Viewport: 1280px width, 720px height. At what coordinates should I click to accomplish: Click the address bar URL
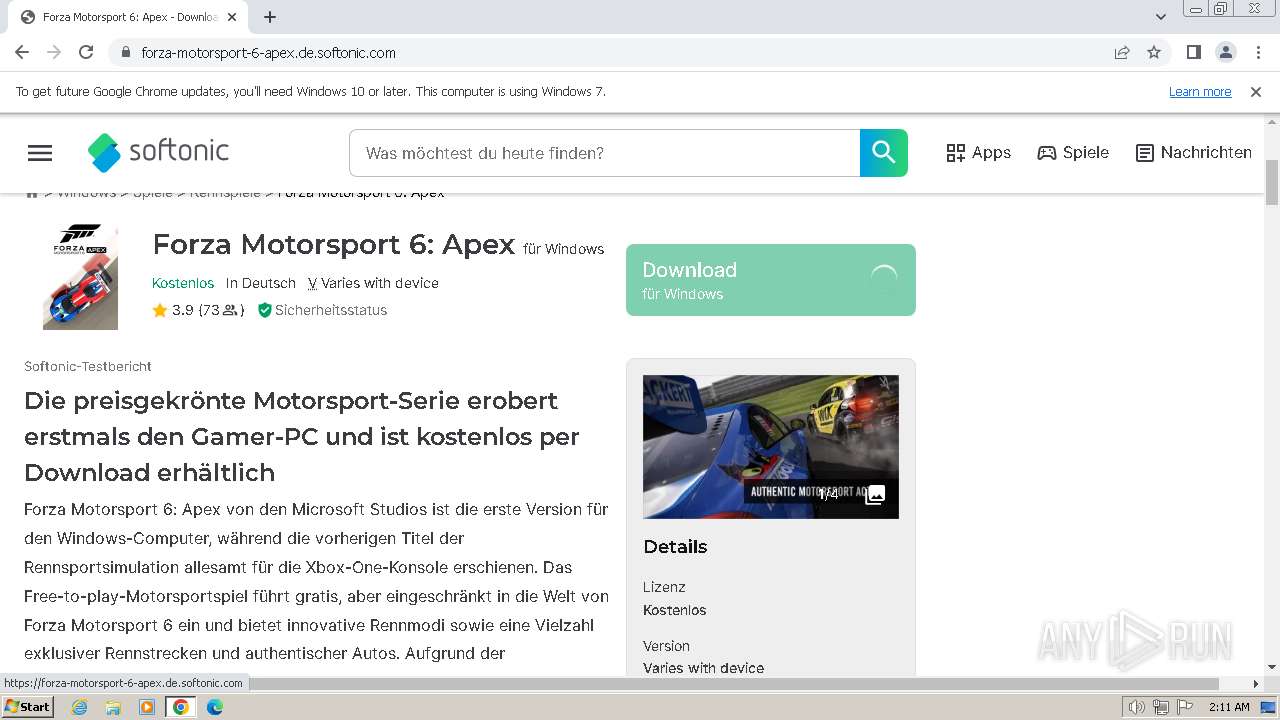(268, 53)
